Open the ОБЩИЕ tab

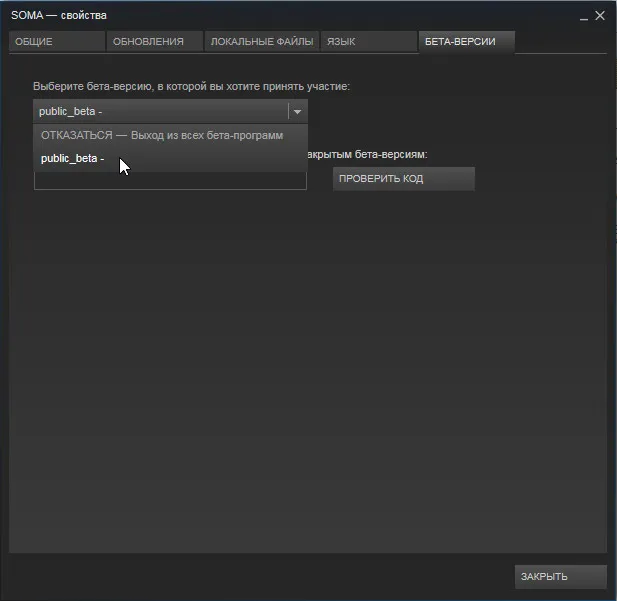click(56, 41)
